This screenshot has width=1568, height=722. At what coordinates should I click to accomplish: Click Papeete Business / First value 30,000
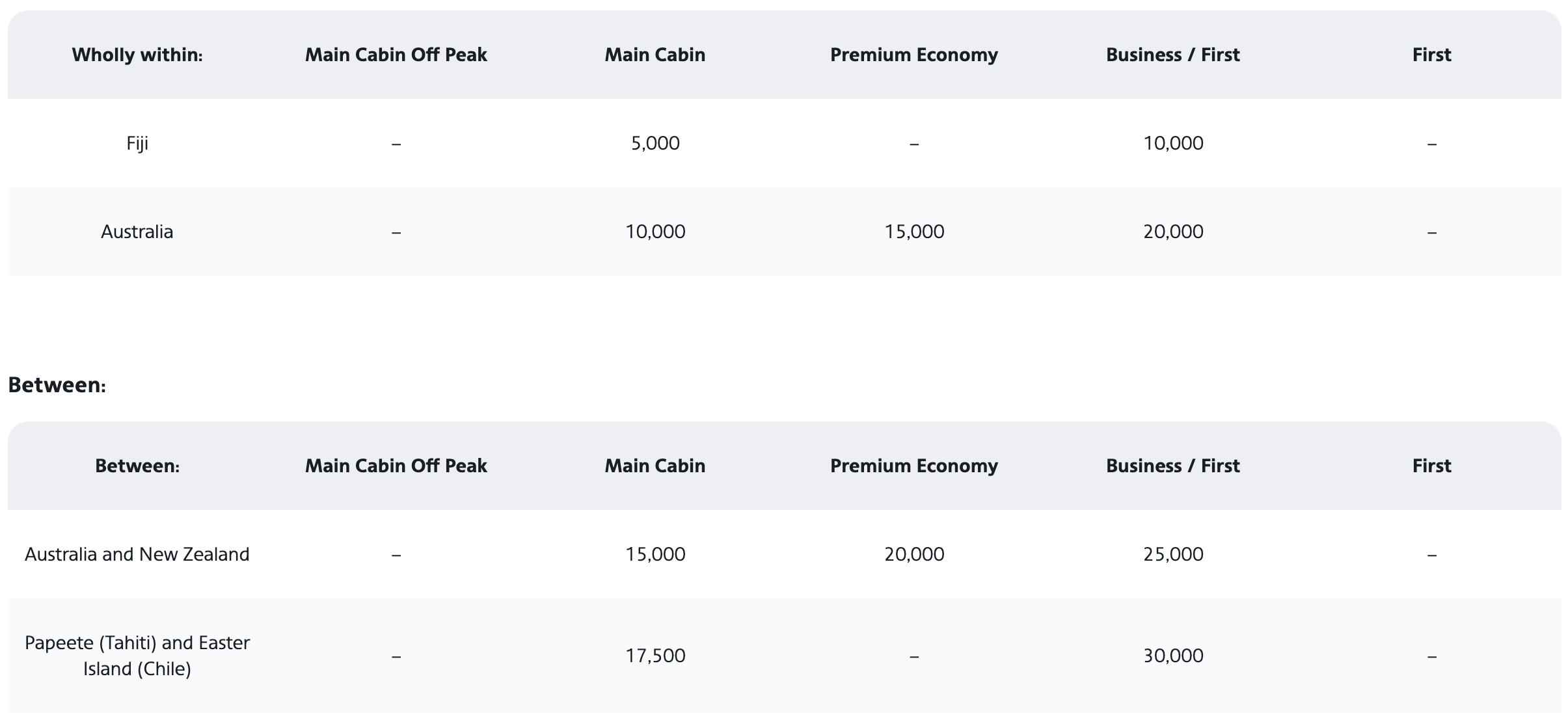pyautogui.click(x=1173, y=656)
